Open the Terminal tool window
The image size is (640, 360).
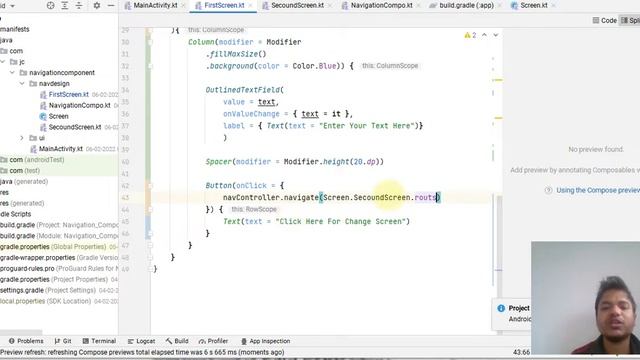click(x=99, y=341)
